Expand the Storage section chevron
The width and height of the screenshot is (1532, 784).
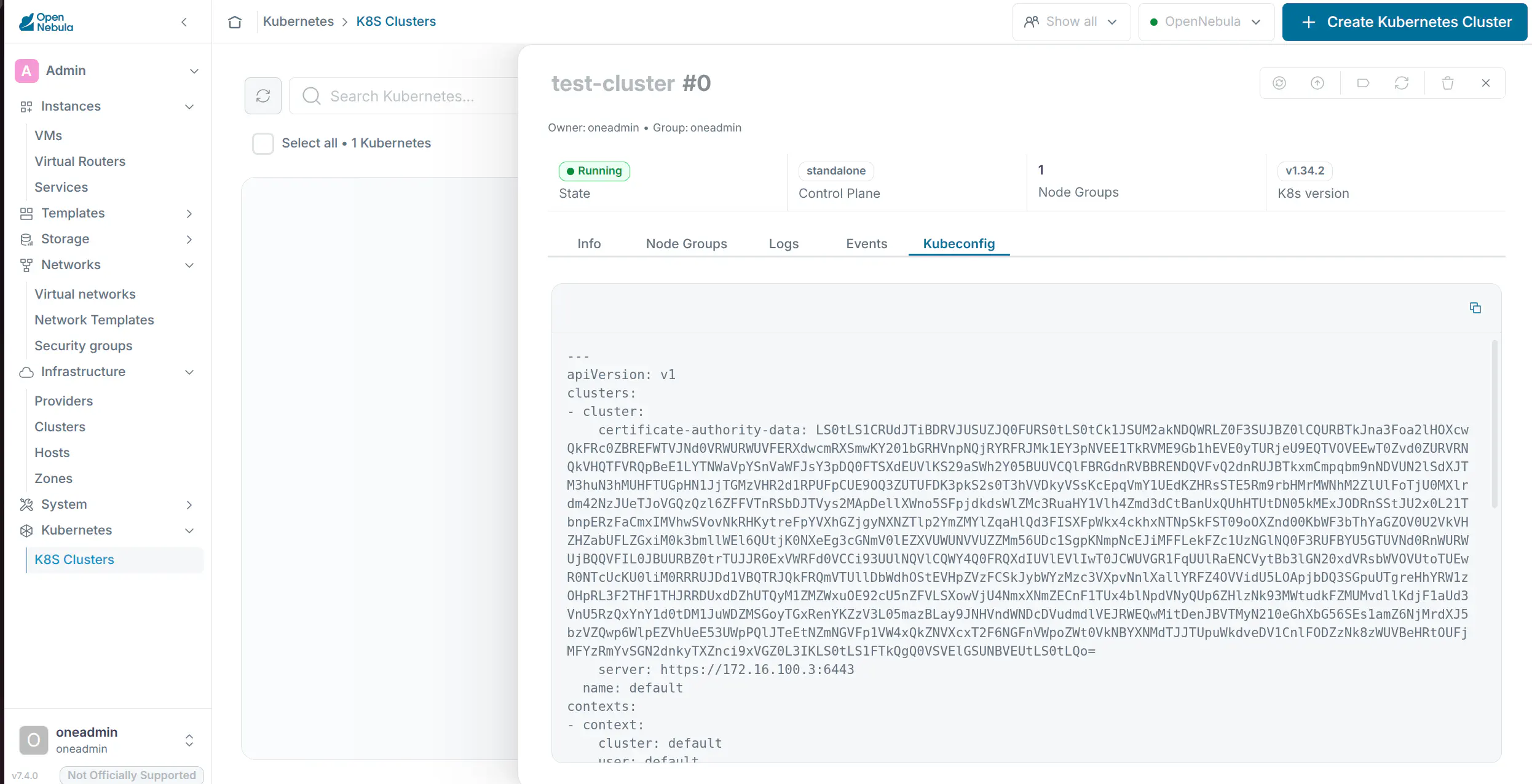(x=189, y=239)
